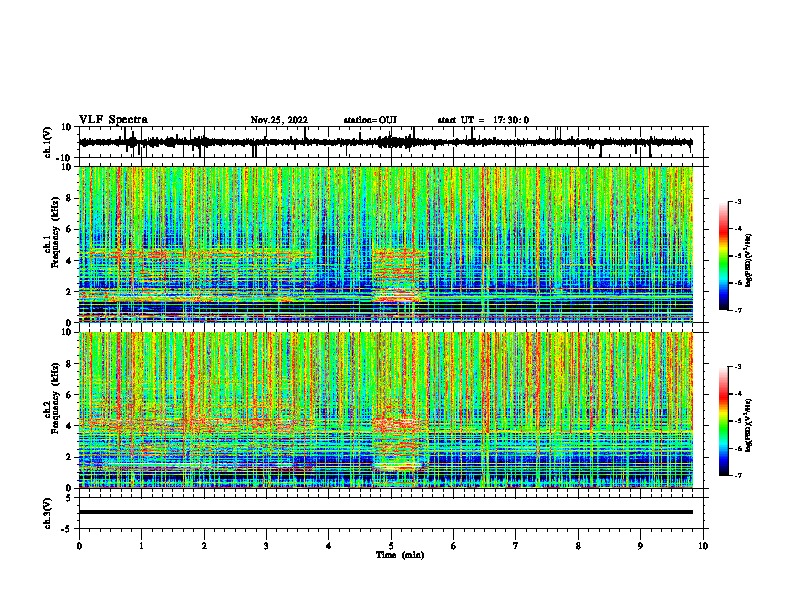This screenshot has height=612, width=792.
Task: Click the "VLF Spectra" plot title
Action: click(113, 119)
